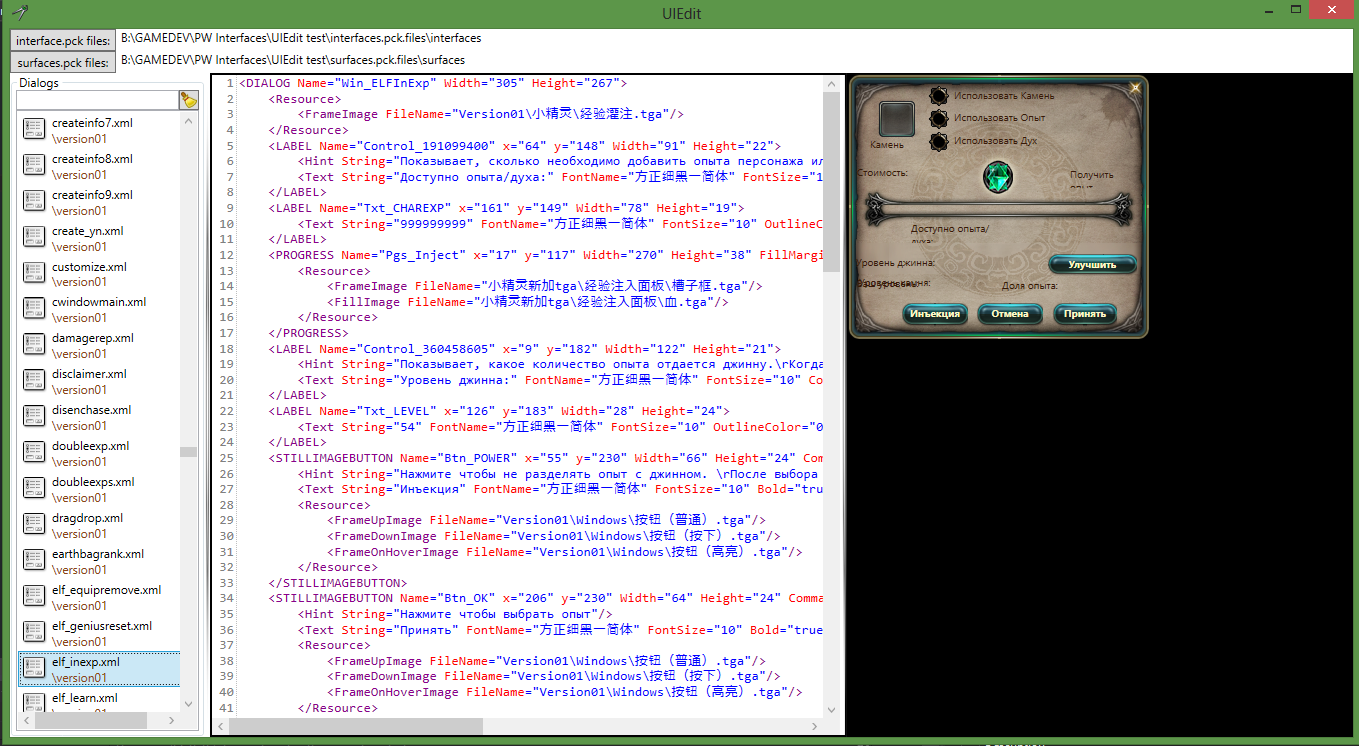Click the surfaces.pck files button
Image resolution: width=1359 pixels, height=746 pixels.
coord(63,62)
